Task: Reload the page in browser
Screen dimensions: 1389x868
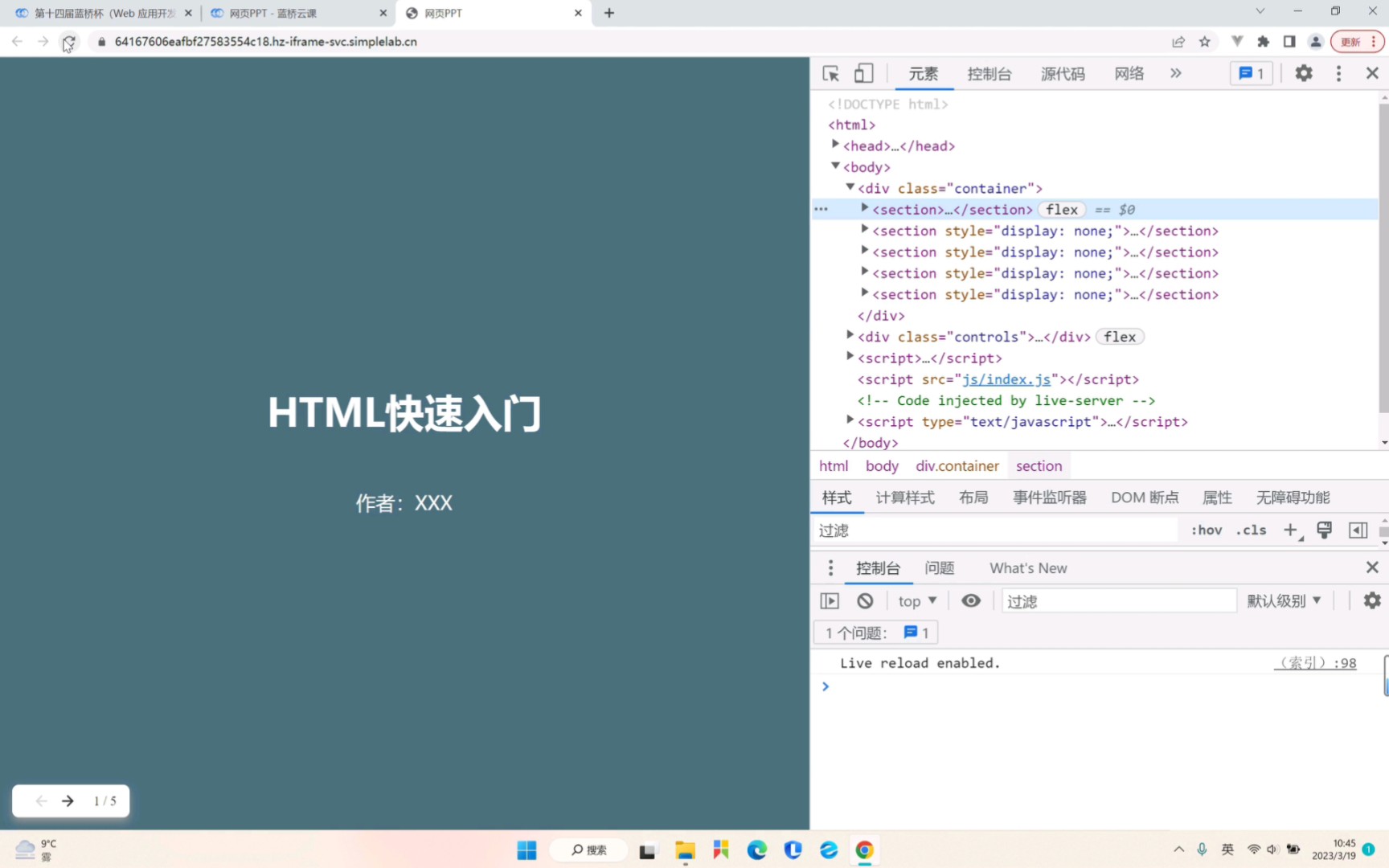Action: click(x=69, y=42)
